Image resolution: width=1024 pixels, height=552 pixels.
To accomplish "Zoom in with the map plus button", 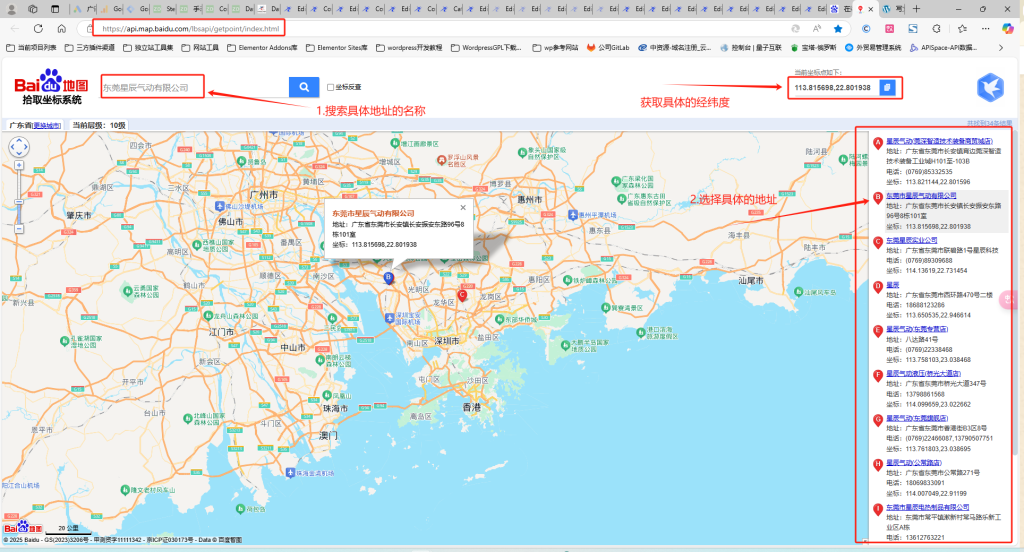I will [x=19, y=165].
